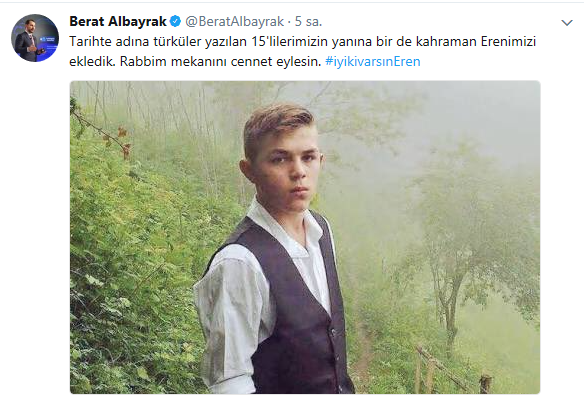584x410 pixels.
Task: Expand the tweet options chevron
Action: click(x=567, y=23)
